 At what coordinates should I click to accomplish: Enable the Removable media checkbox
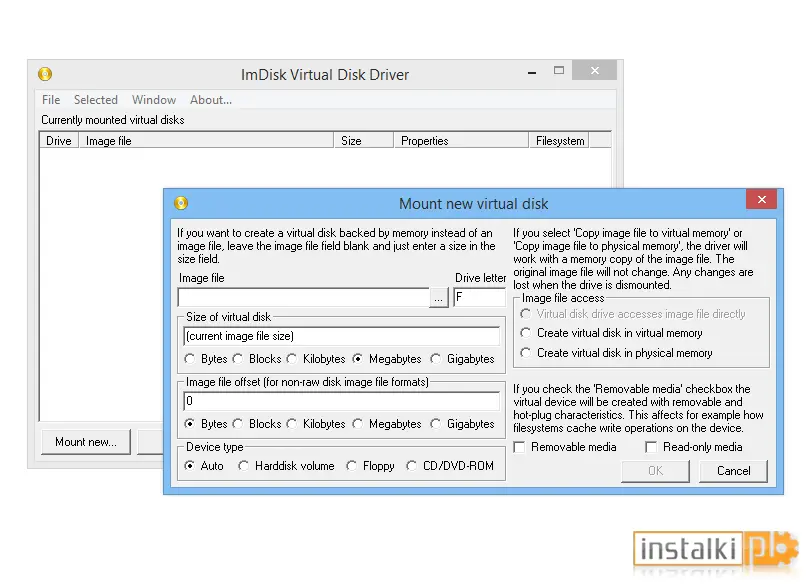point(519,447)
